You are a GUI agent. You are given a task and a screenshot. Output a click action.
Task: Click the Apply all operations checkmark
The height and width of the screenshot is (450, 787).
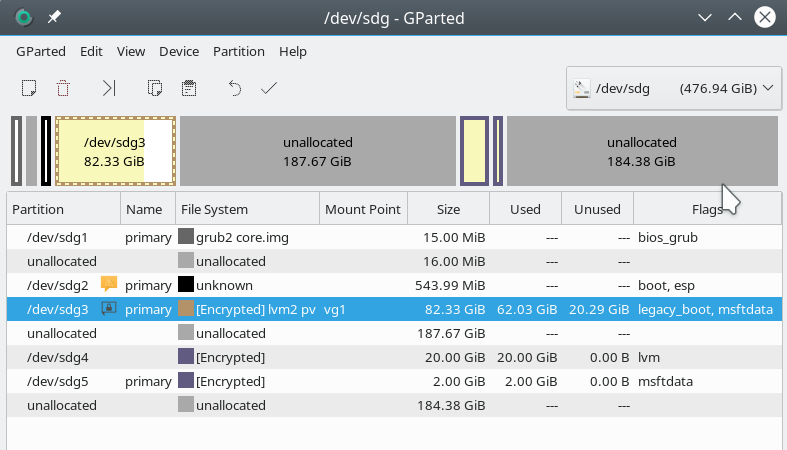269,88
